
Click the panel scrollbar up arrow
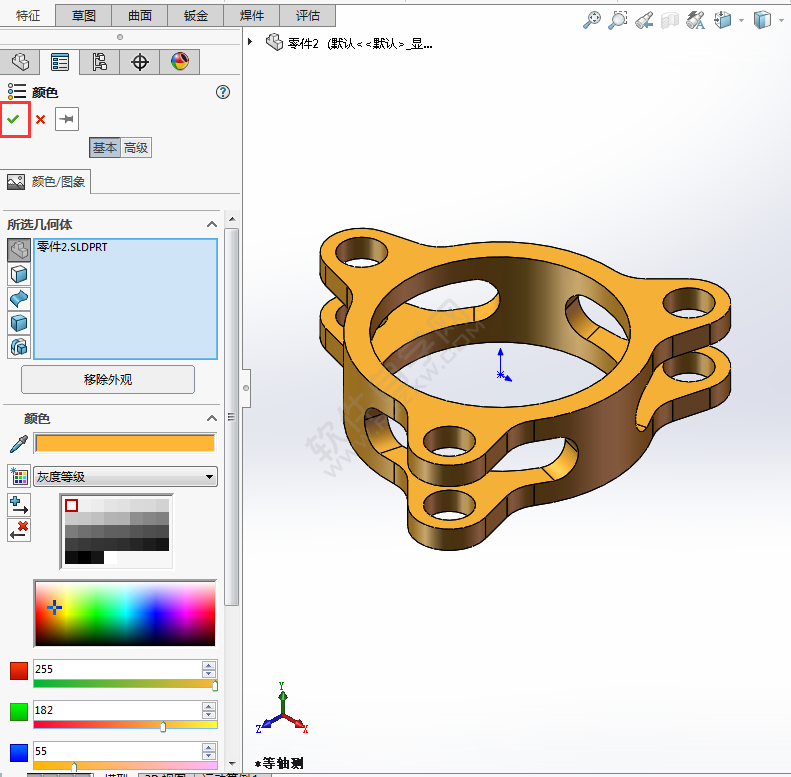pyautogui.click(x=232, y=219)
